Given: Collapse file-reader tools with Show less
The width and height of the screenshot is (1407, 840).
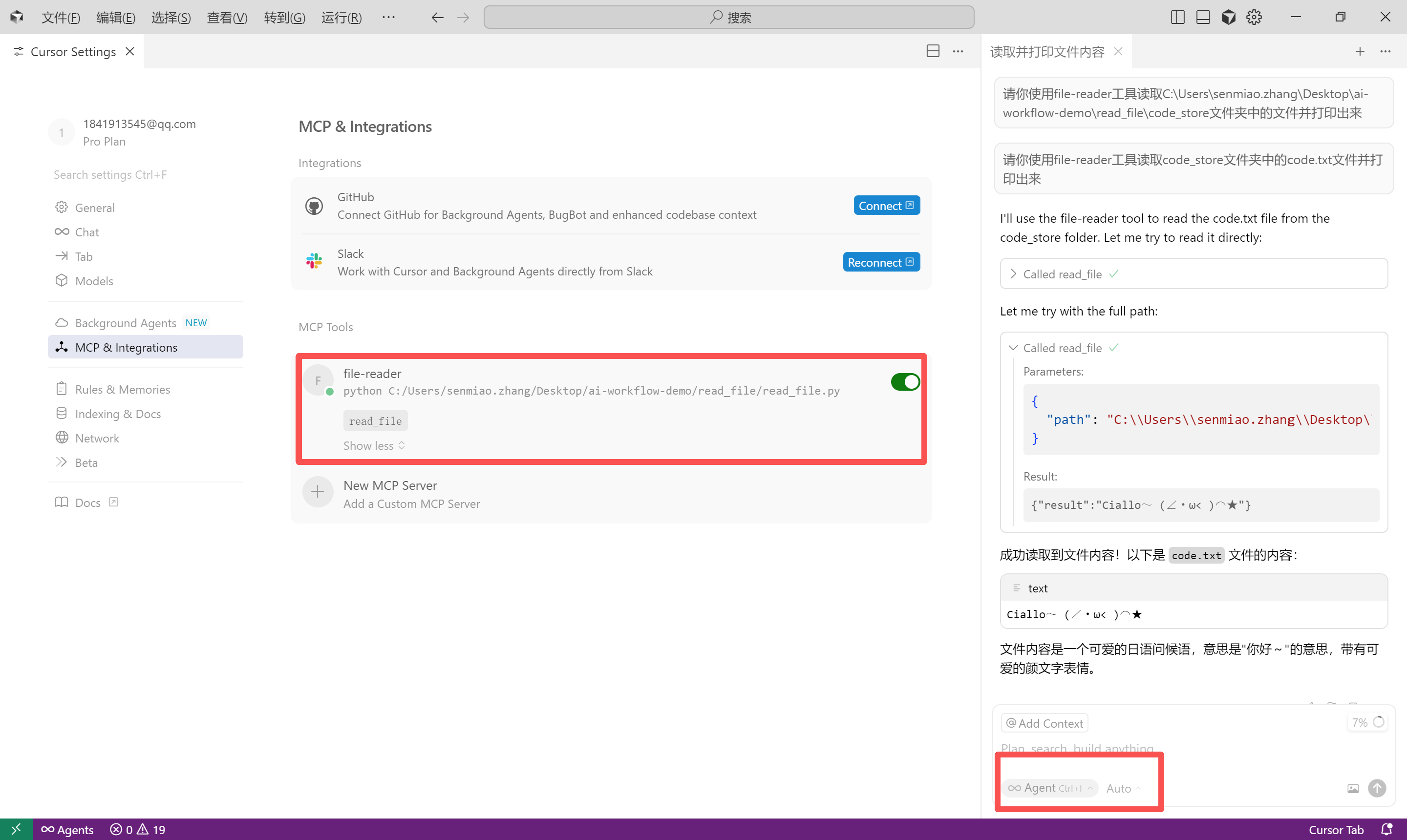Looking at the screenshot, I should [x=374, y=445].
